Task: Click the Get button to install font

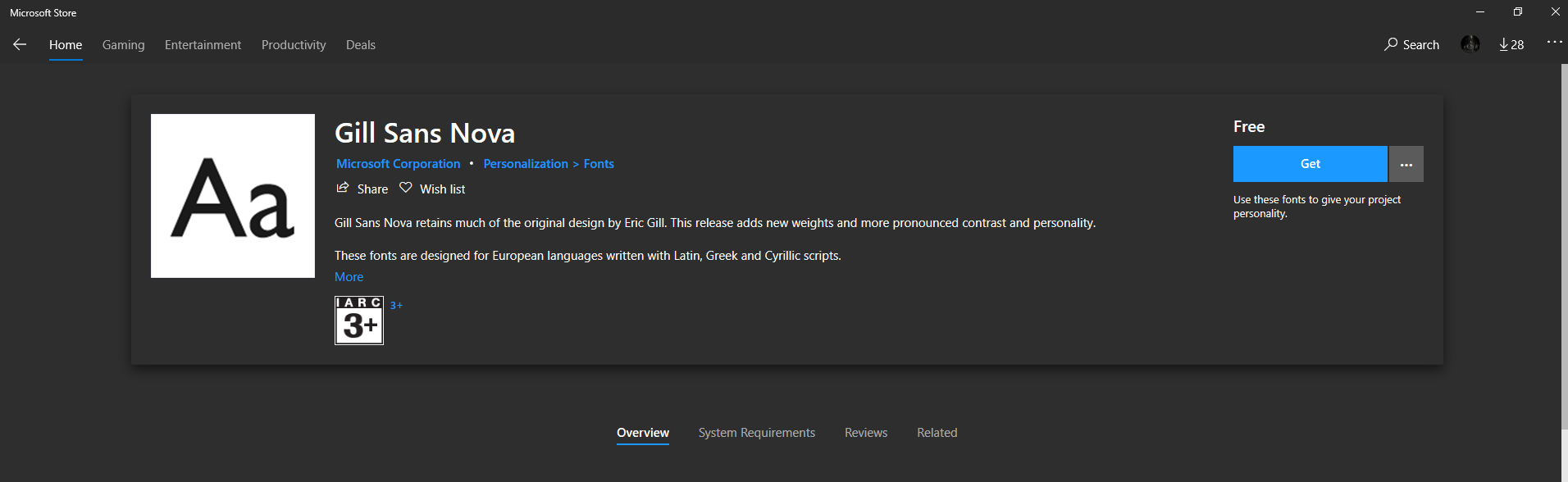Action: point(1310,164)
